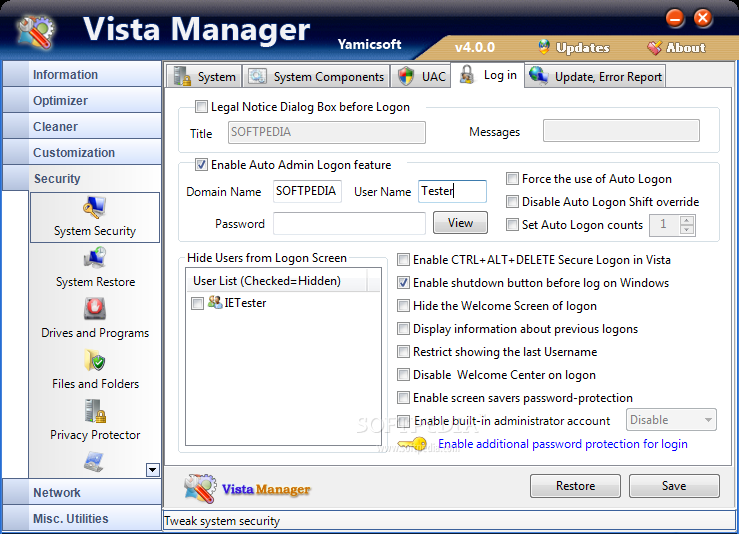The height and width of the screenshot is (534, 739).
Task: Uncheck Enable shutdown button before log on
Action: coord(403,282)
